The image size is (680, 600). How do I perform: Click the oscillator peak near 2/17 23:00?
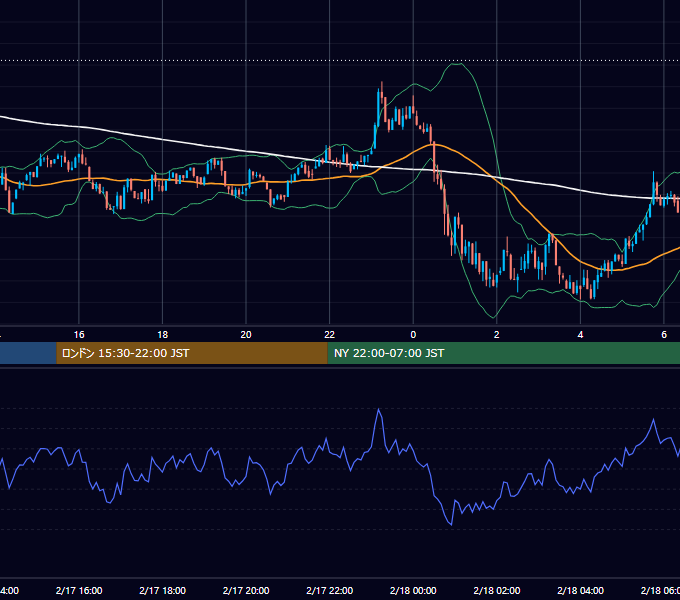click(x=379, y=409)
